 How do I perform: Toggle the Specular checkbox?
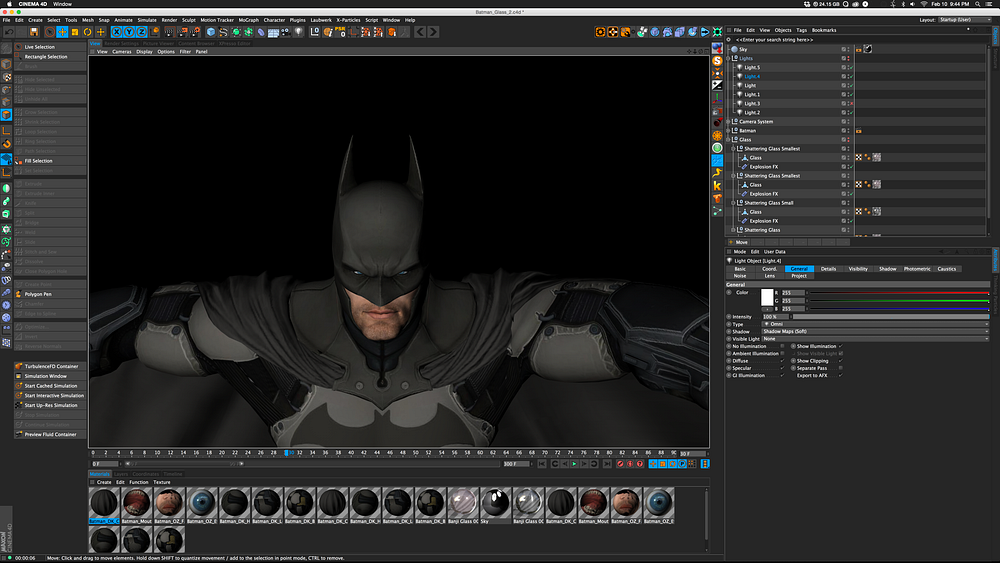coord(783,369)
